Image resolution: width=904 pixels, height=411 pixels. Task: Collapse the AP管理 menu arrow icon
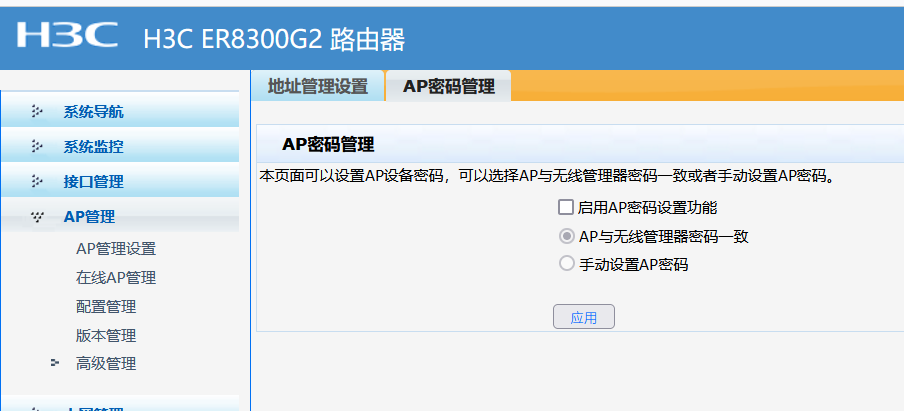coord(37,217)
